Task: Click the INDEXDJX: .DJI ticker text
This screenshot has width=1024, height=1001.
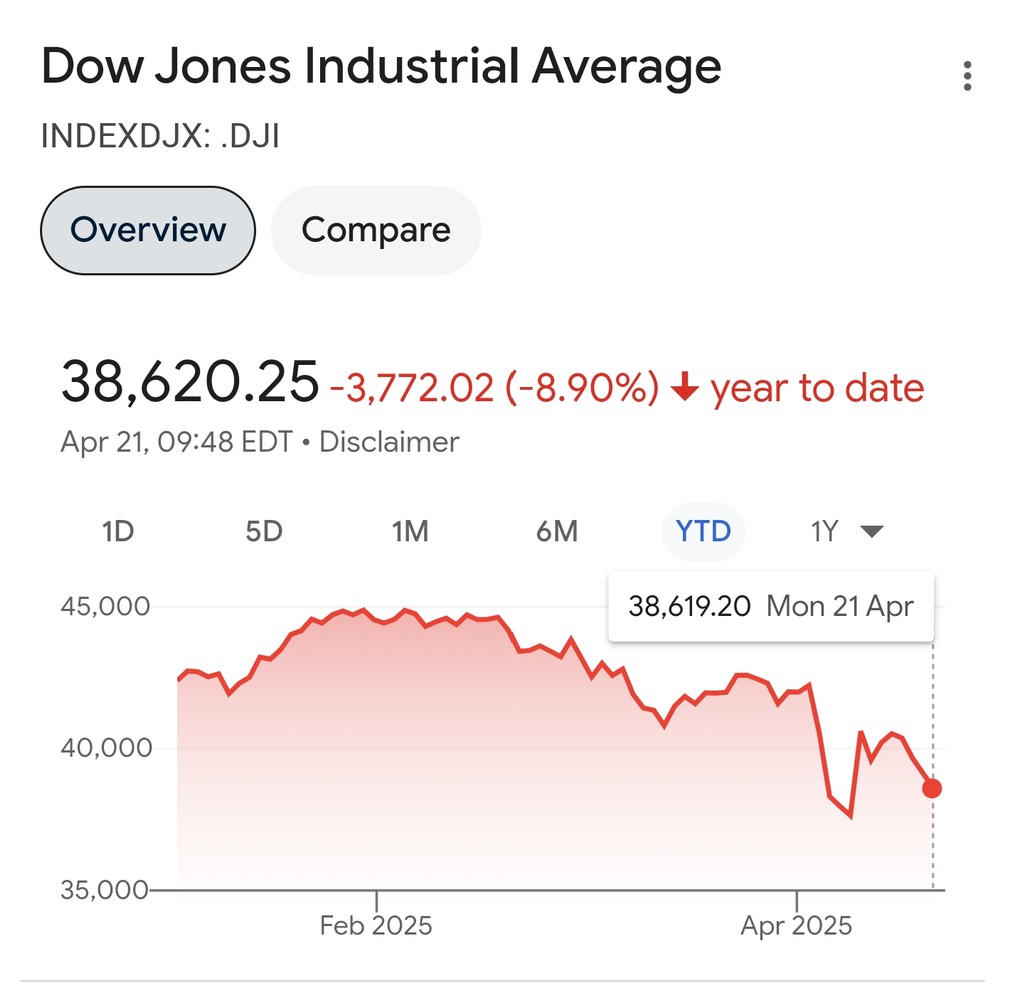Action: (160, 137)
